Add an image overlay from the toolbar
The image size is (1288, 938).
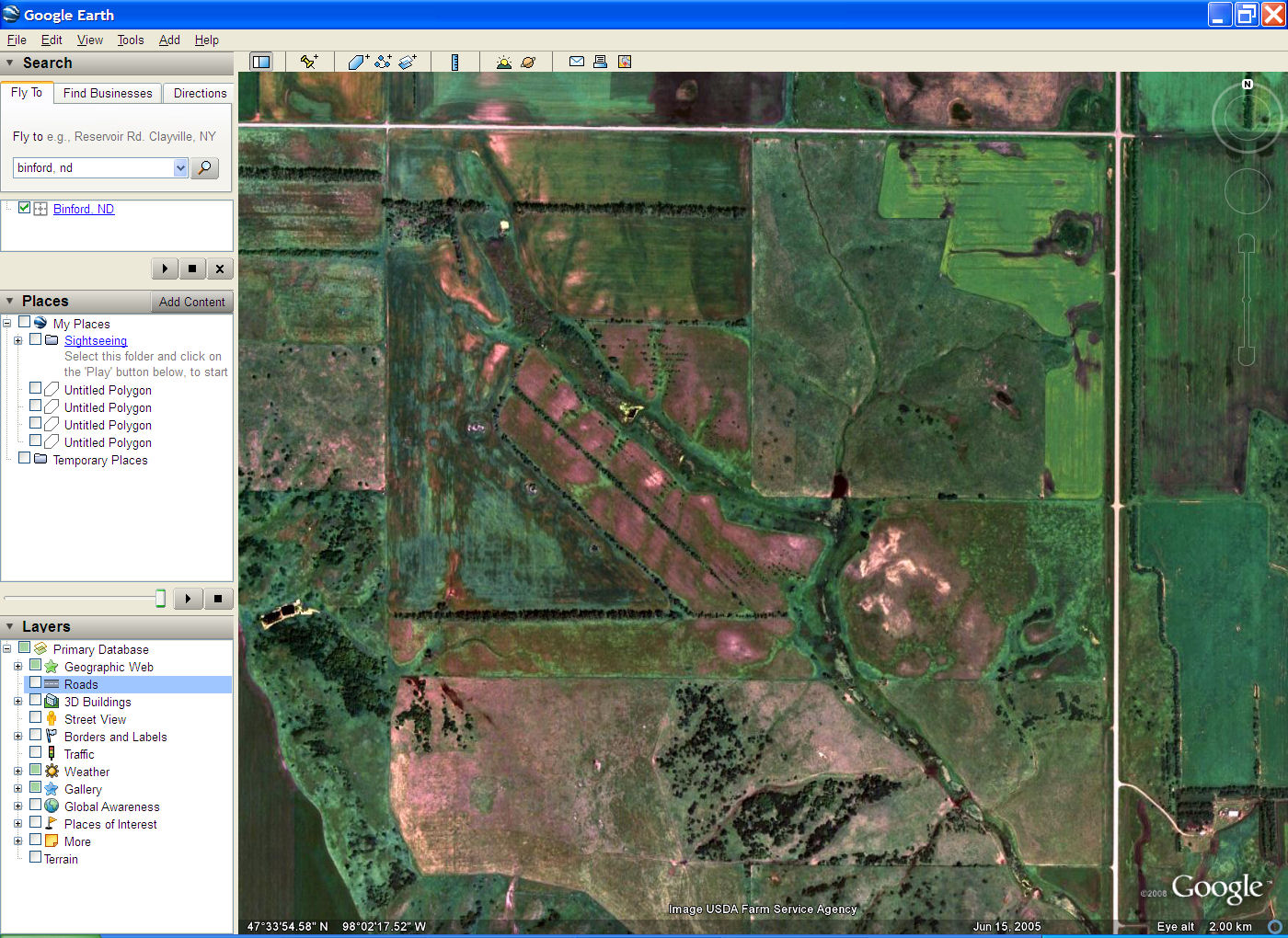[408, 62]
